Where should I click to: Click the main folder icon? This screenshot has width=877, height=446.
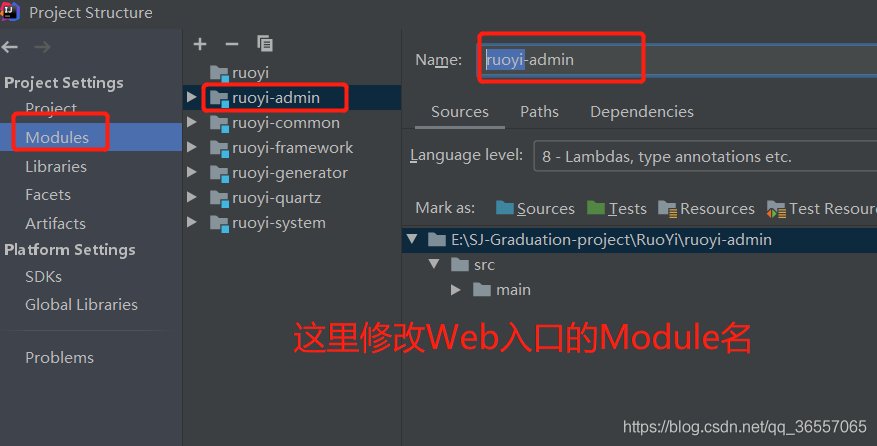tap(482, 290)
